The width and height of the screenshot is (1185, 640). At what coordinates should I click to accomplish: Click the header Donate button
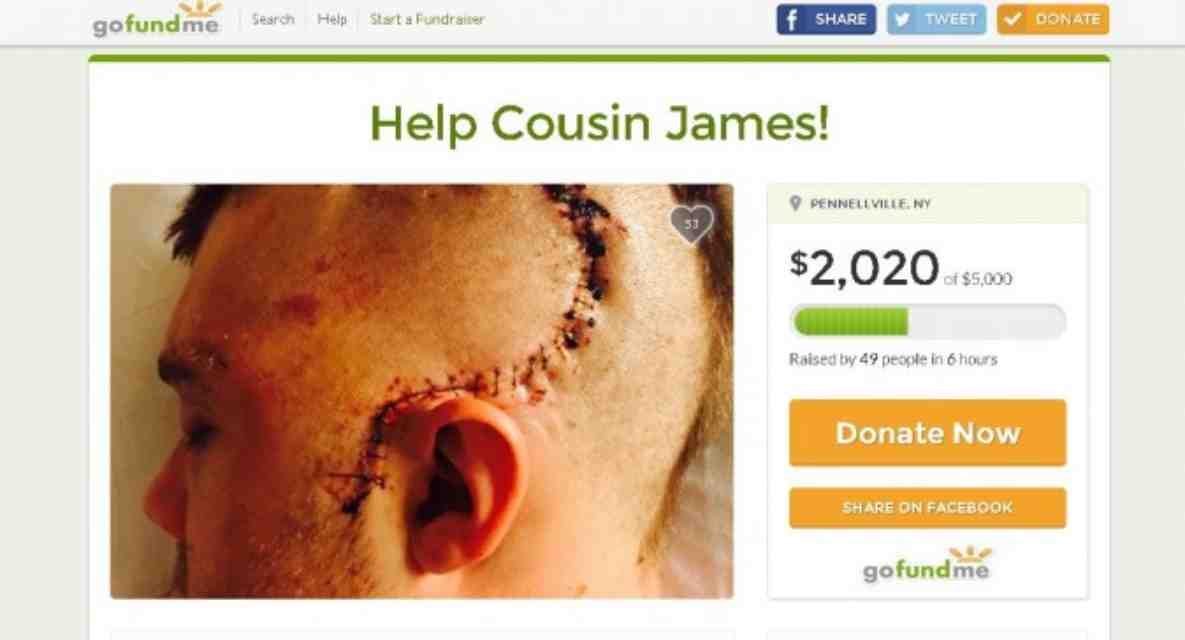click(1053, 20)
